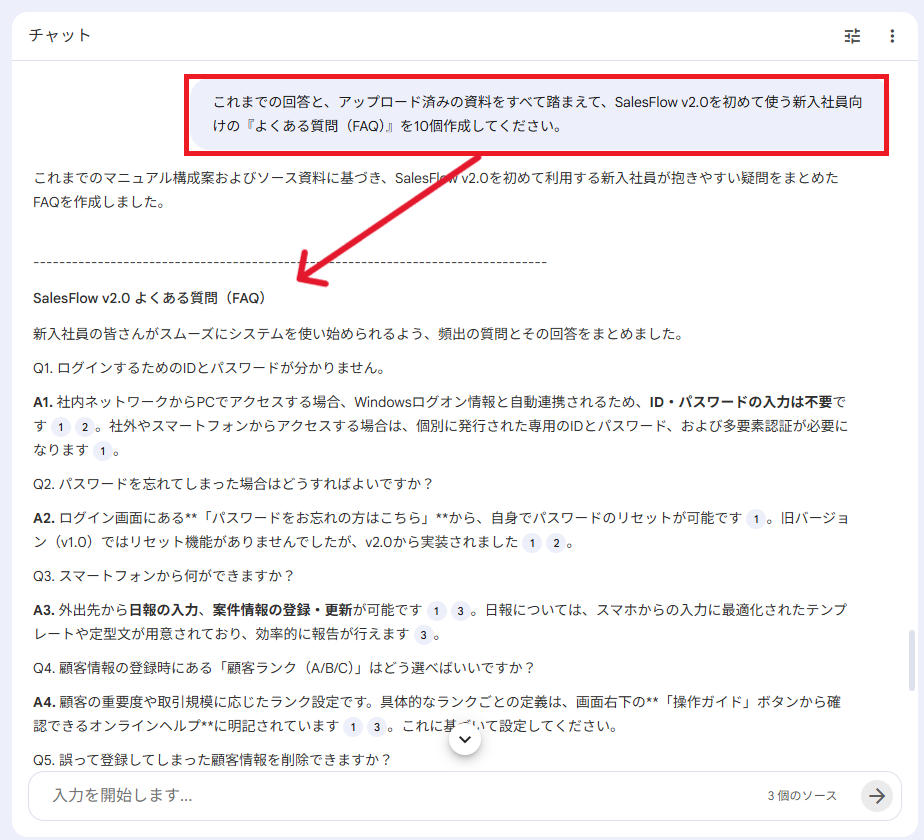924x840 pixels.
Task: Click question Q1. ログインするためのIDとパスワード
Action: coord(209,368)
